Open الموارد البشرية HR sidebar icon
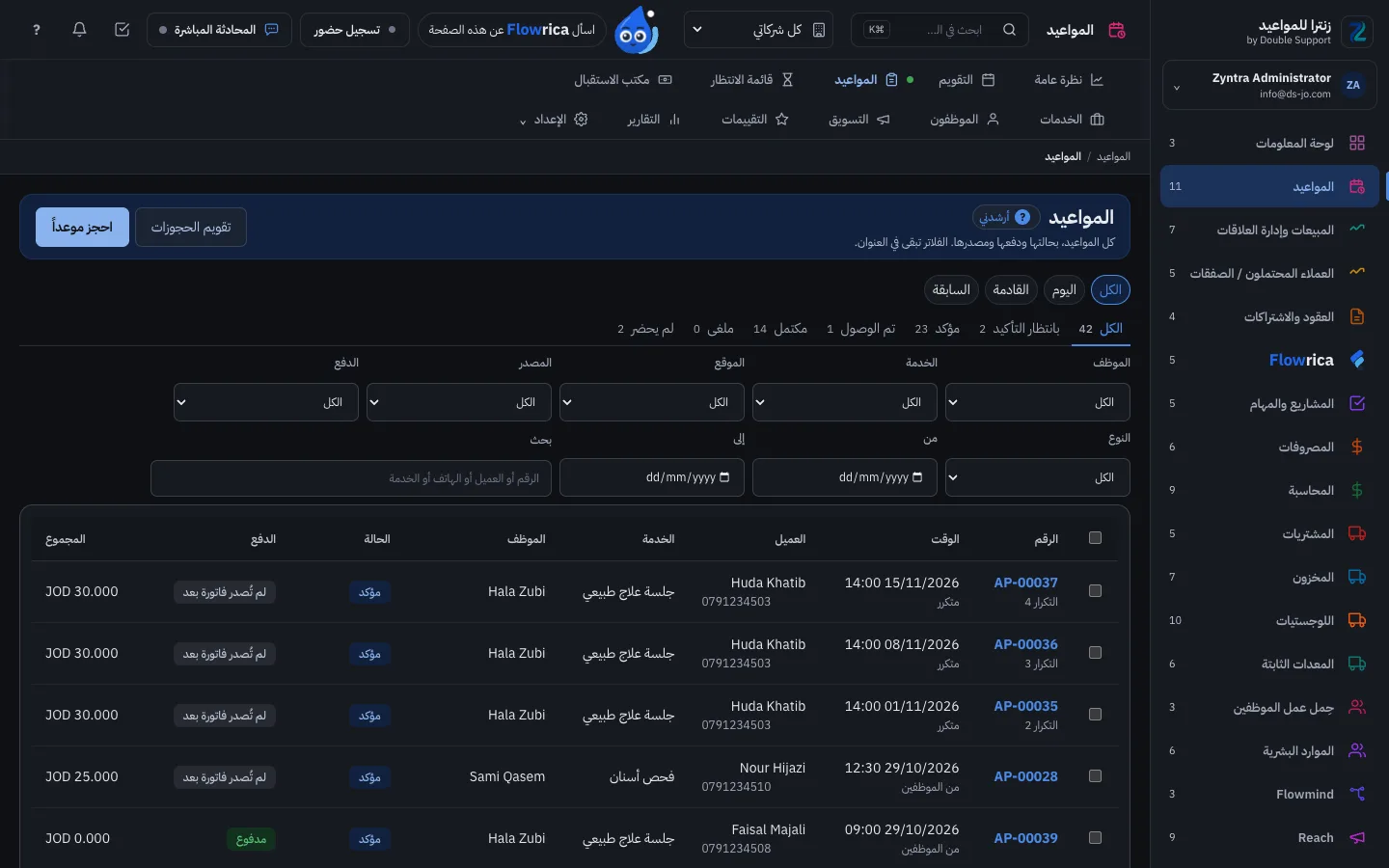Screen dimensions: 1389x868 tap(1357, 750)
